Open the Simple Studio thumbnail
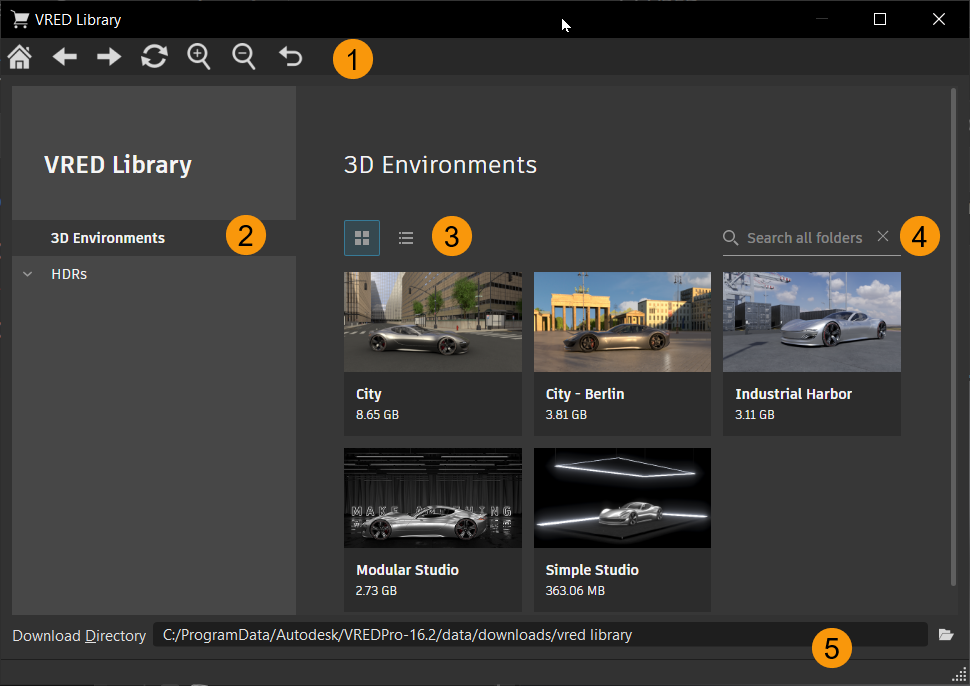The height and width of the screenshot is (686, 970). point(622,498)
